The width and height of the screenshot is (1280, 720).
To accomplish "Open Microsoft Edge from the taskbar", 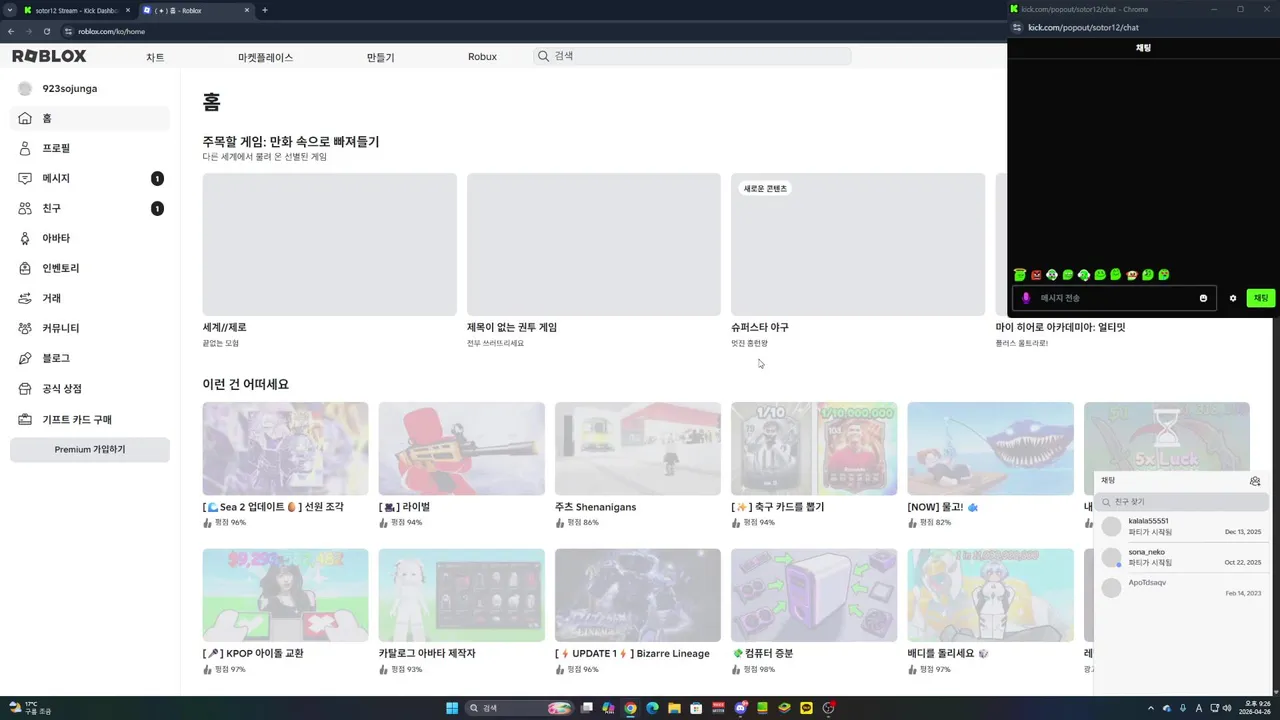I will click(x=652, y=708).
